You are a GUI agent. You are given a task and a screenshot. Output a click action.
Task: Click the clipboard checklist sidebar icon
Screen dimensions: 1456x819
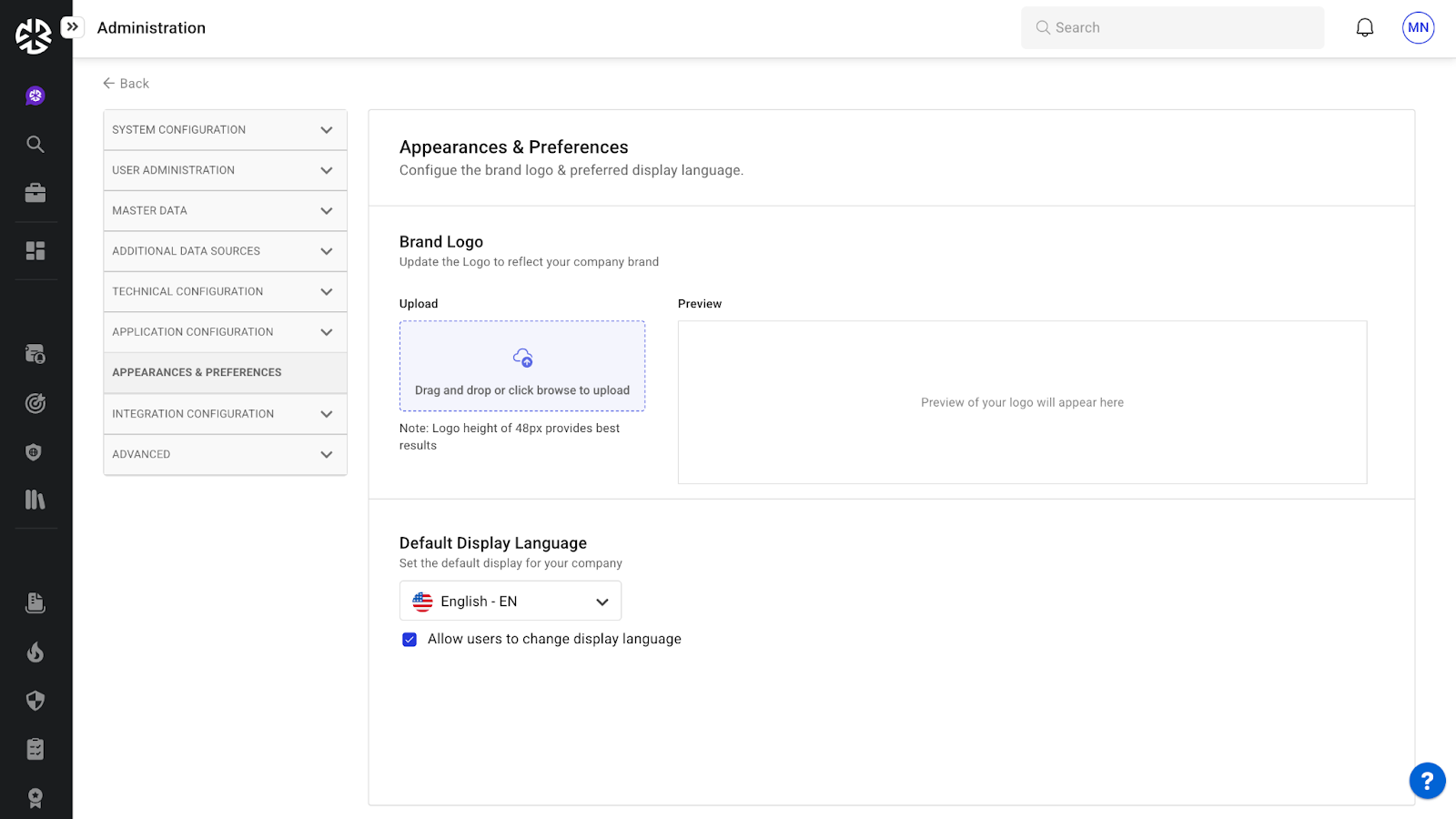(35, 749)
